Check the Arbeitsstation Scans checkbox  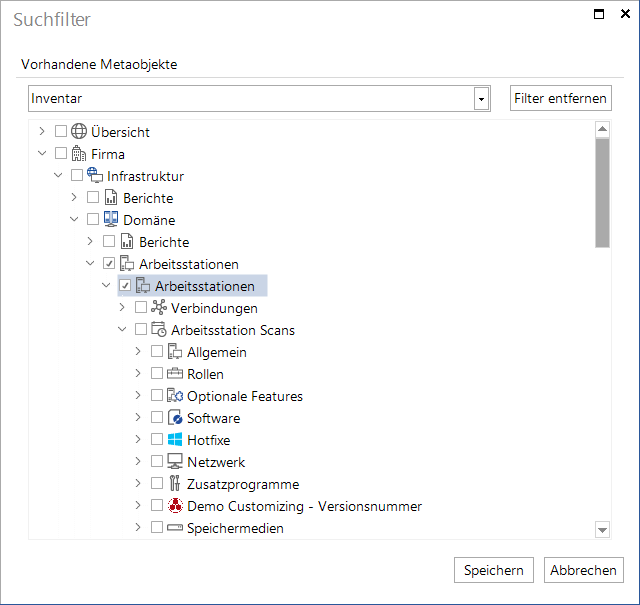[141, 329]
